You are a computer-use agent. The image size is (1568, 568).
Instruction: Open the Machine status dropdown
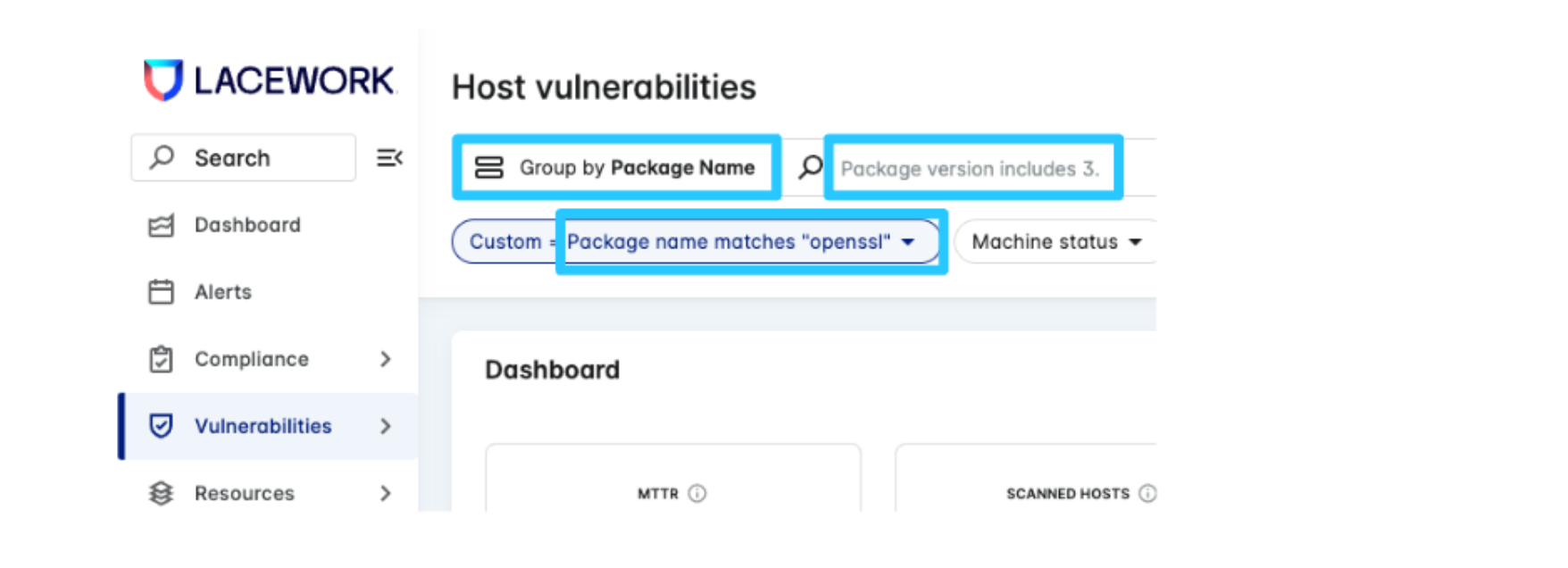tap(1056, 242)
